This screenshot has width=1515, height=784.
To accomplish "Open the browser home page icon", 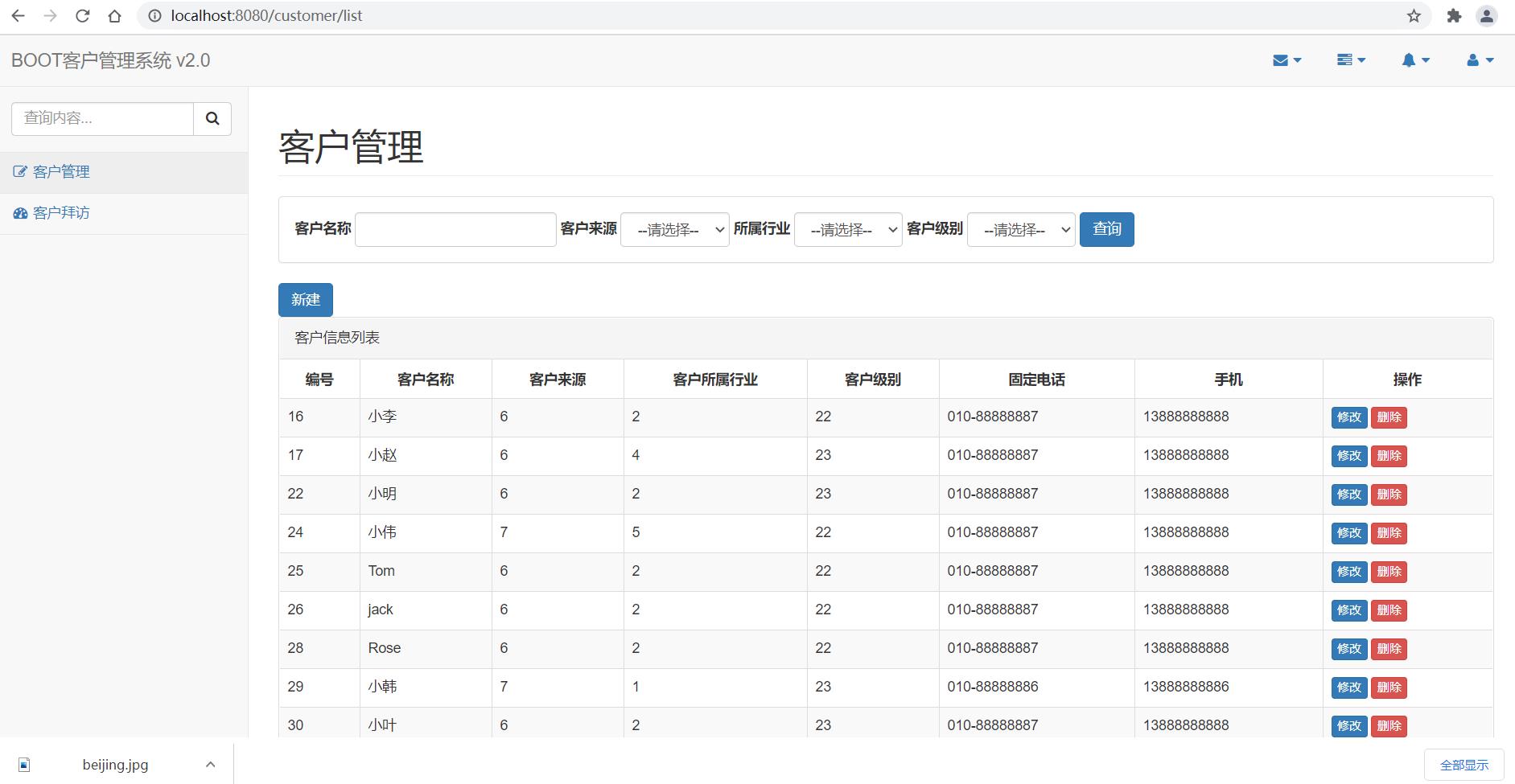I will tap(114, 16).
